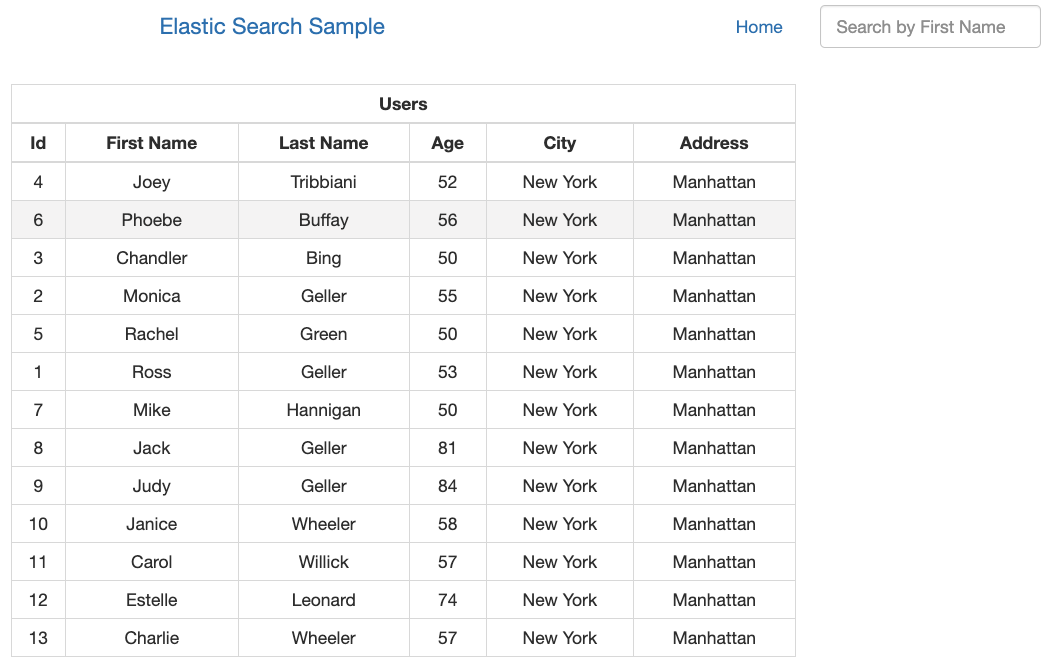1058x671 pixels.
Task: Click the Age column header
Action: (447, 143)
